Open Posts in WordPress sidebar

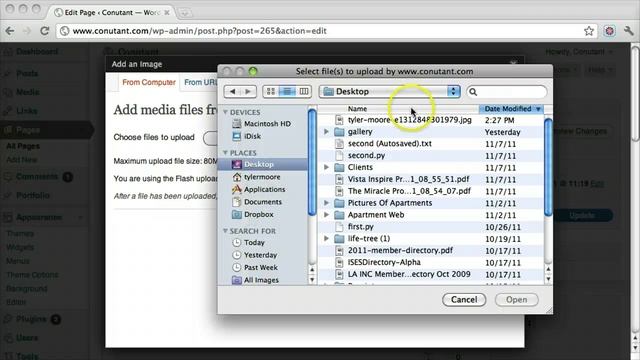point(27,73)
